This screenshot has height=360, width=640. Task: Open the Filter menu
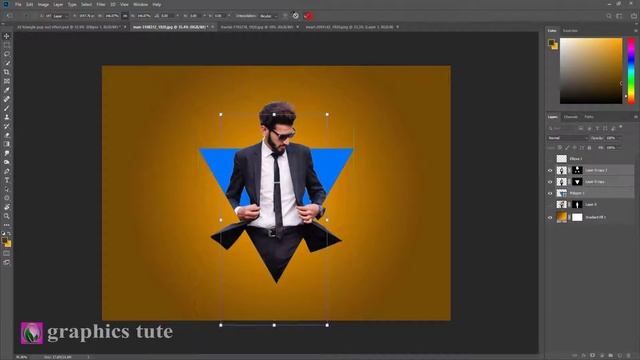[x=101, y=4]
